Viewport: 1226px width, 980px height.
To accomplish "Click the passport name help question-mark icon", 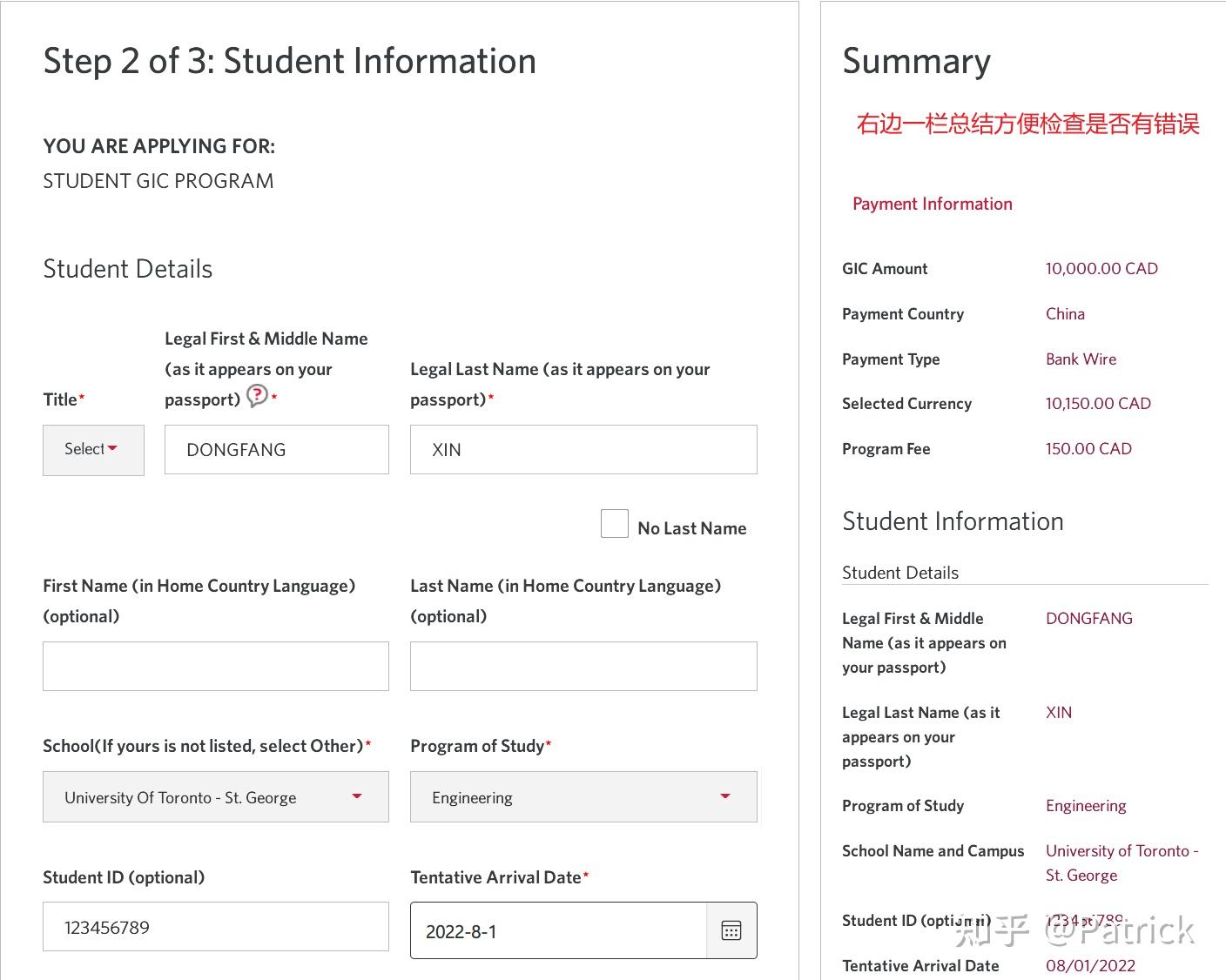I will tap(257, 396).
